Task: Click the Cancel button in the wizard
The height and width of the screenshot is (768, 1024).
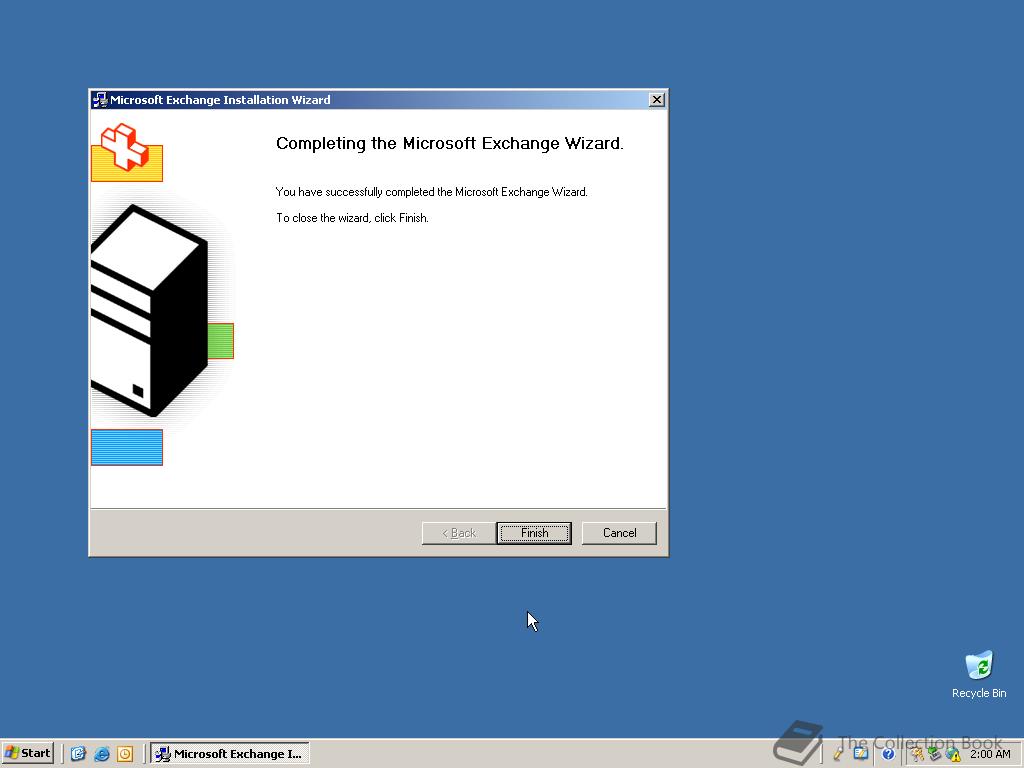Action: click(619, 533)
